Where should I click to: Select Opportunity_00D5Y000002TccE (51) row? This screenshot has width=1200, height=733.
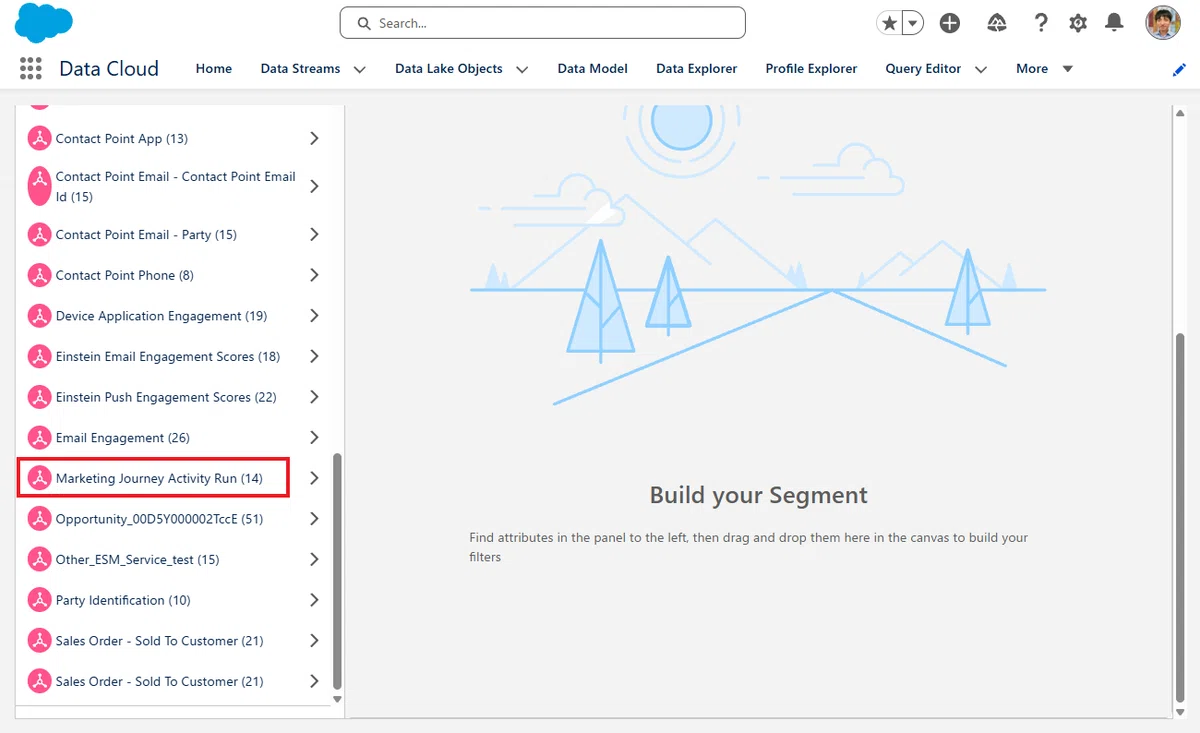[174, 519]
